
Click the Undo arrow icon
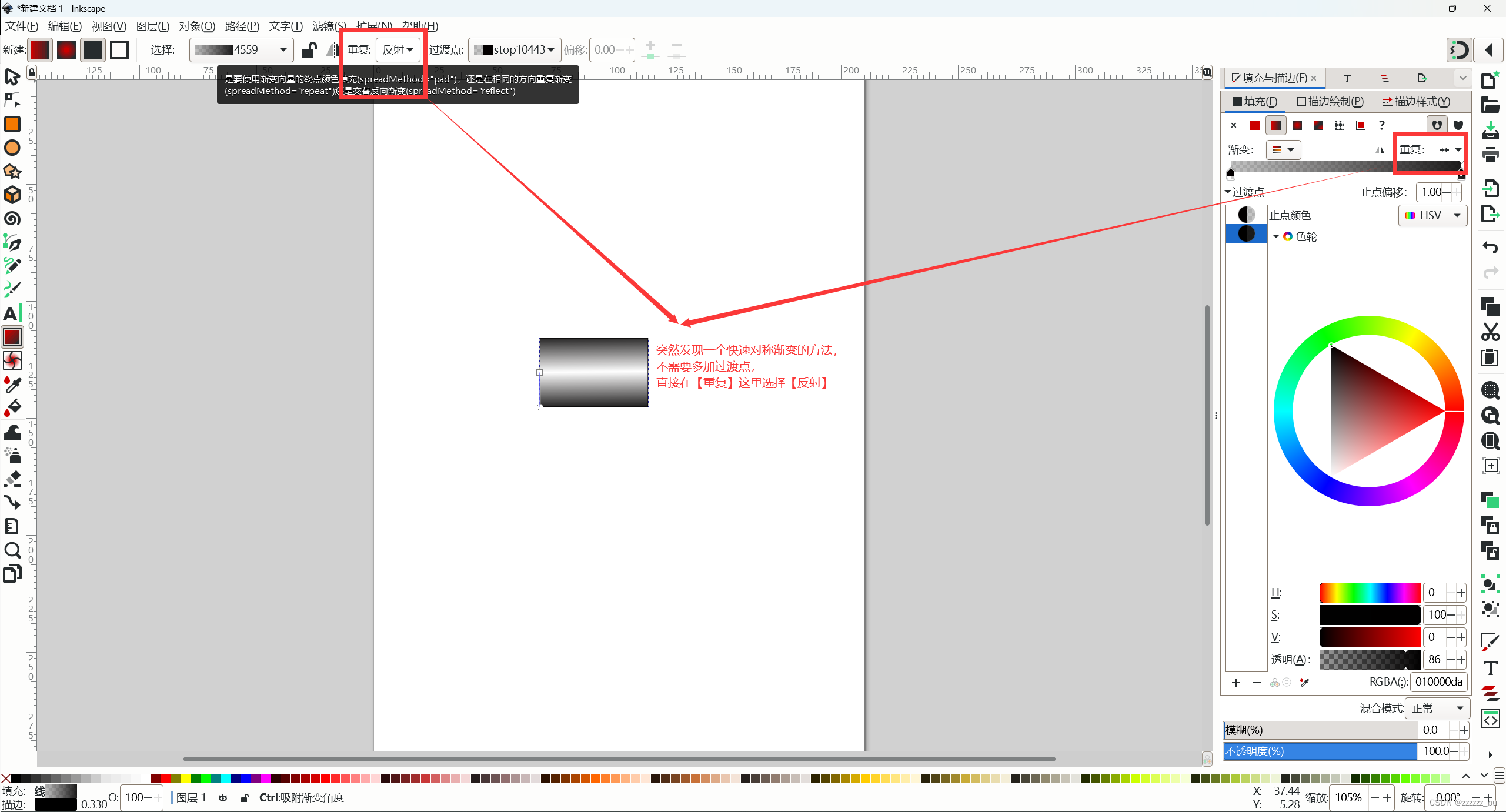pyautogui.click(x=1490, y=248)
